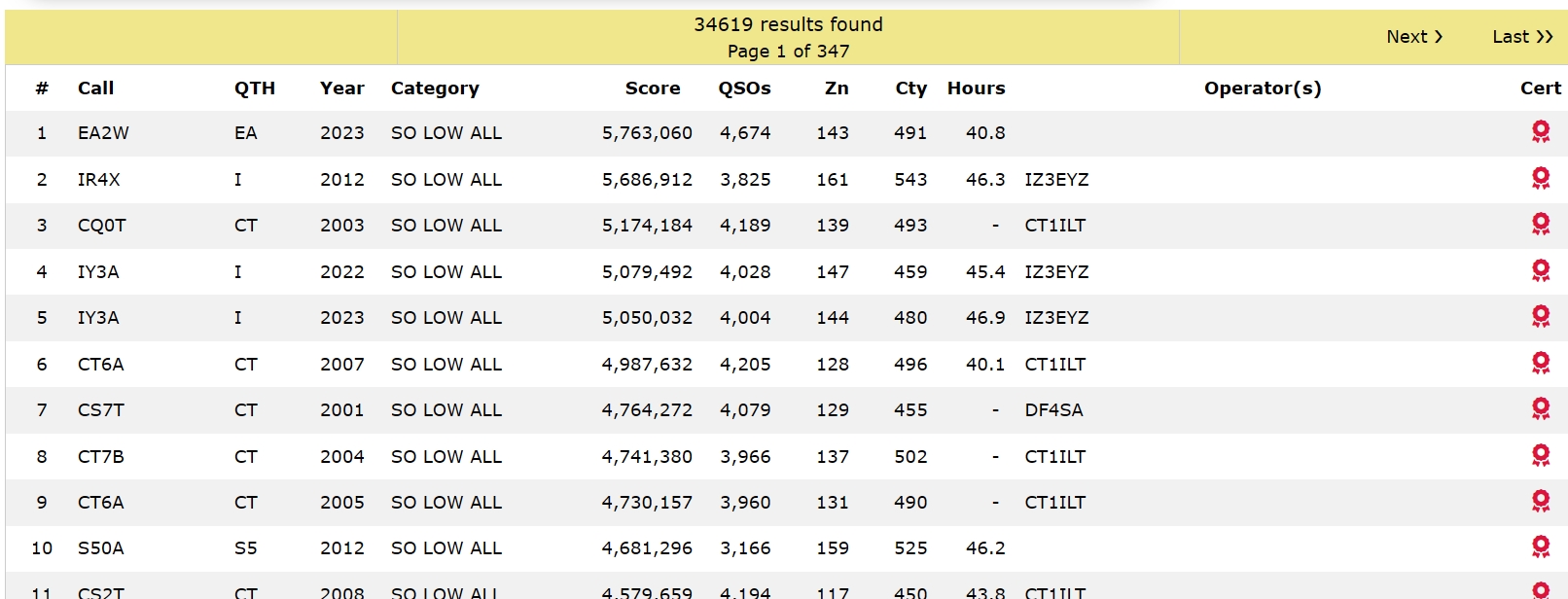Image resolution: width=1568 pixels, height=599 pixels.
Task: Open certificate for CT6A 2005 entry
Action: [x=1541, y=501]
